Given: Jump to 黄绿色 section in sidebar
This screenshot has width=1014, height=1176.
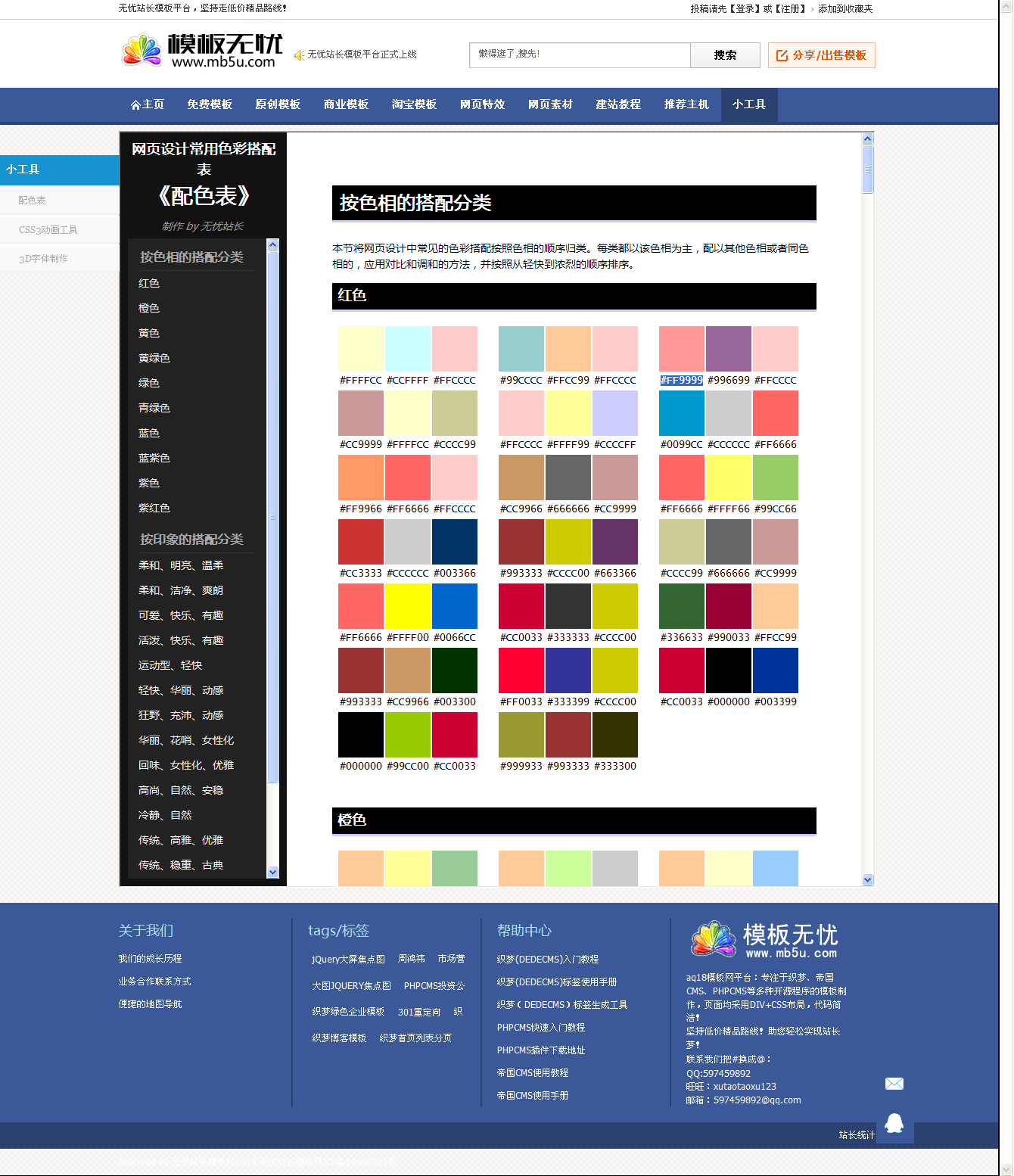Looking at the screenshot, I should tap(154, 358).
